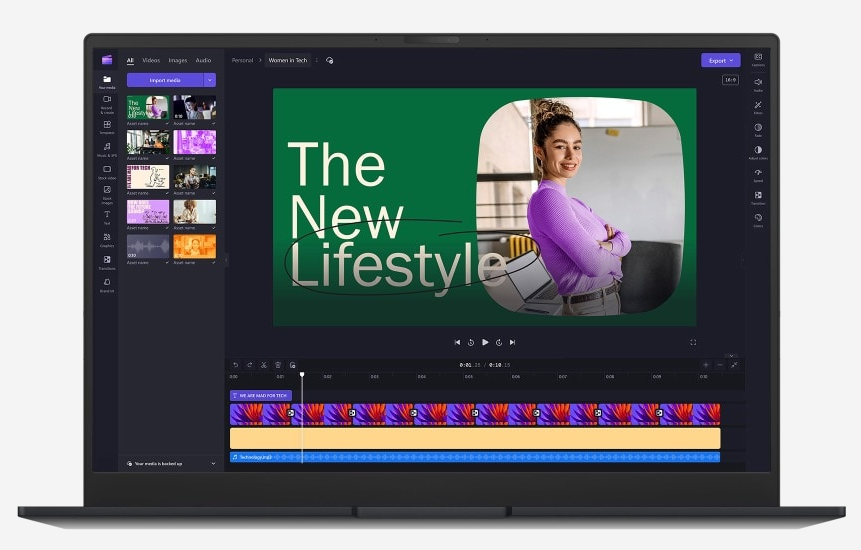861x550 pixels.
Task: Click the Personal breadcrumb link
Action: point(242,60)
